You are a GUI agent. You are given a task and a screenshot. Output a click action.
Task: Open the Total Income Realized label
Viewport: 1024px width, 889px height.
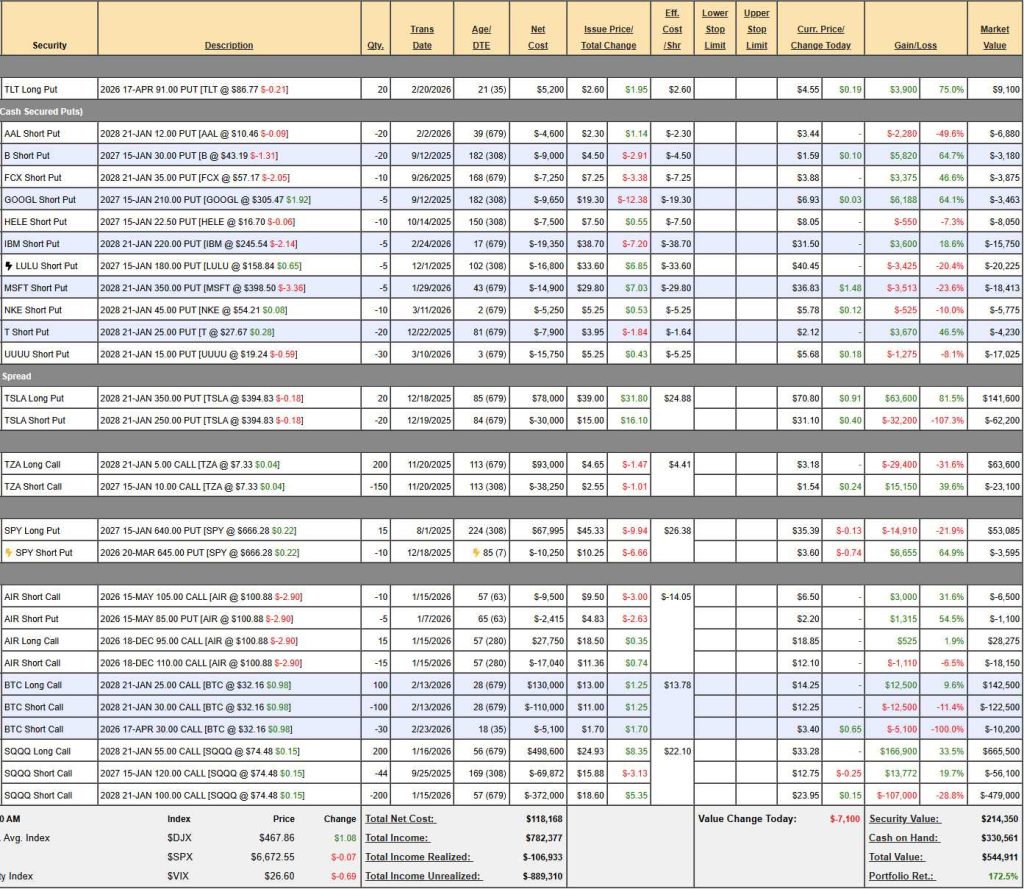(417, 856)
